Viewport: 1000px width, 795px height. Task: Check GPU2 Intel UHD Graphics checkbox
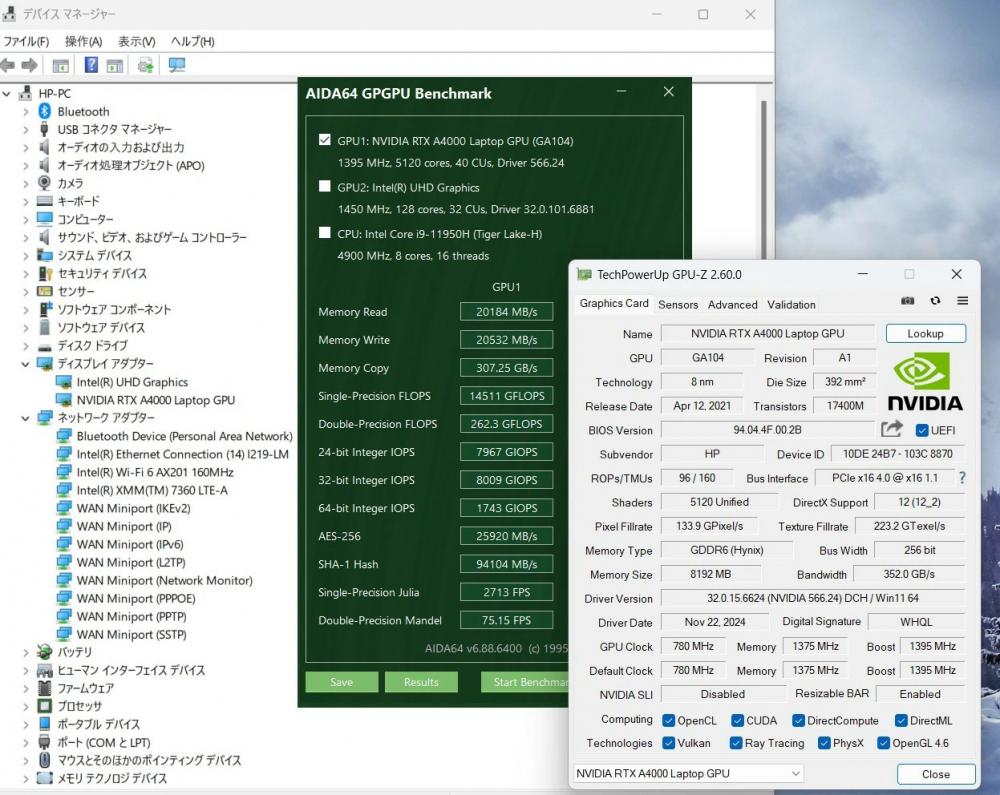click(x=325, y=186)
